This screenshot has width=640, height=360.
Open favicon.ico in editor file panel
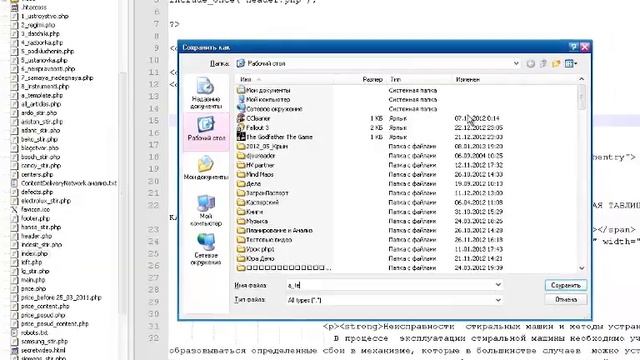pos(35,209)
